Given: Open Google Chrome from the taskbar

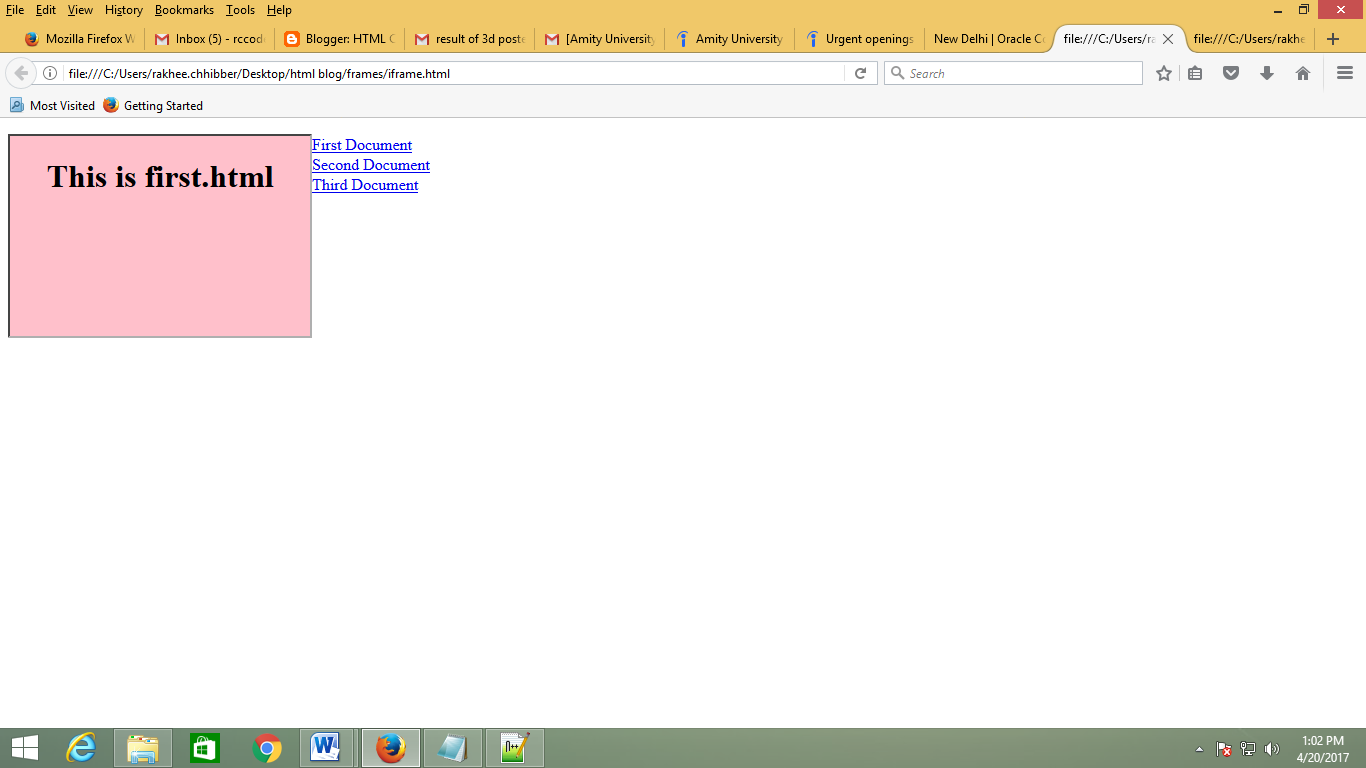Looking at the screenshot, I should (x=266, y=747).
